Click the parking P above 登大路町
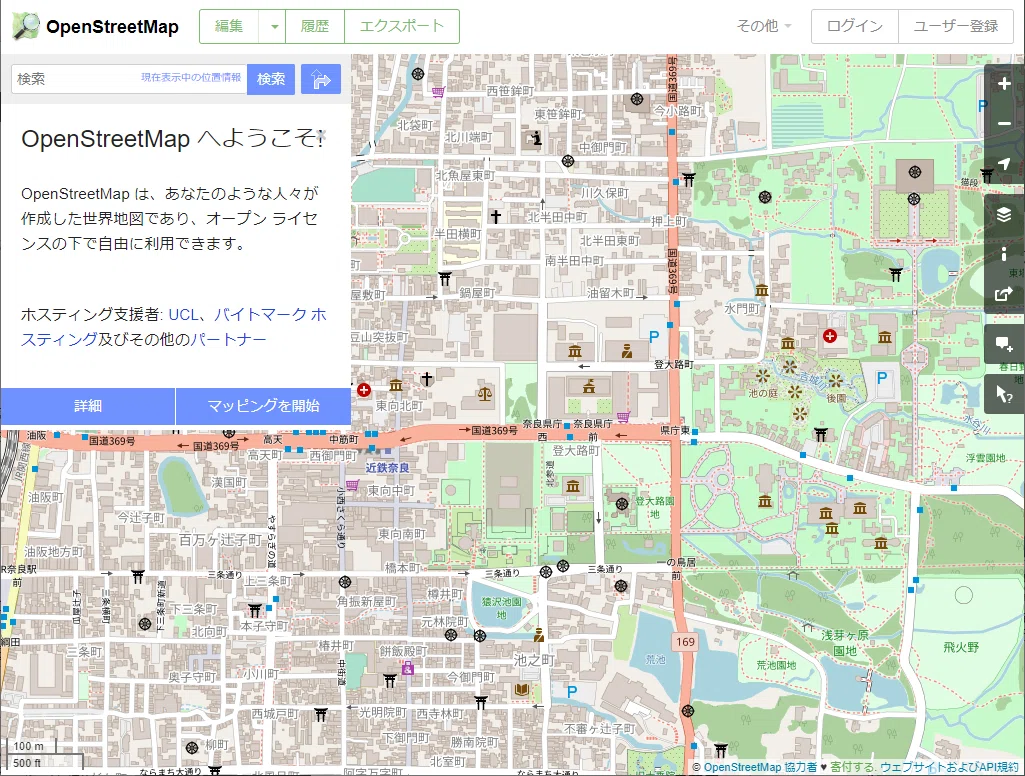 coord(654,337)
